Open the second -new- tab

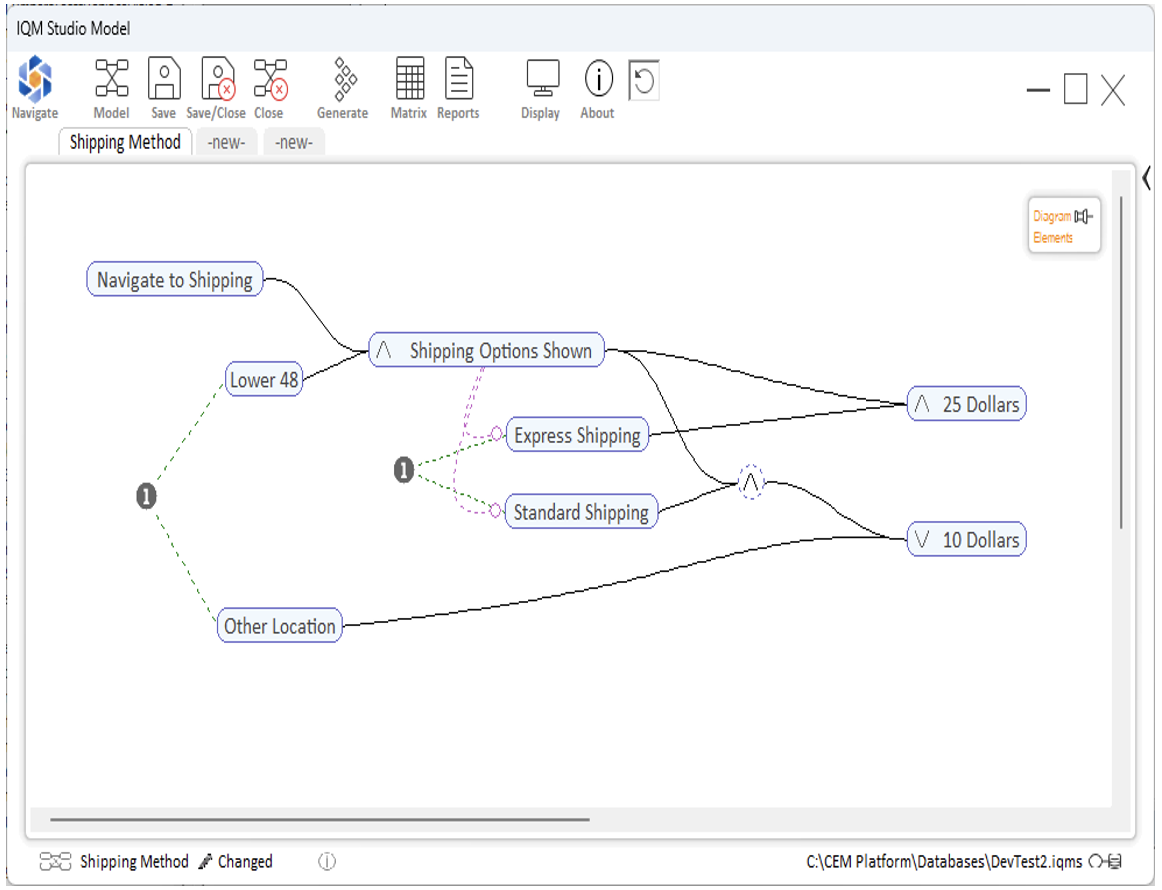click(294, 142)
